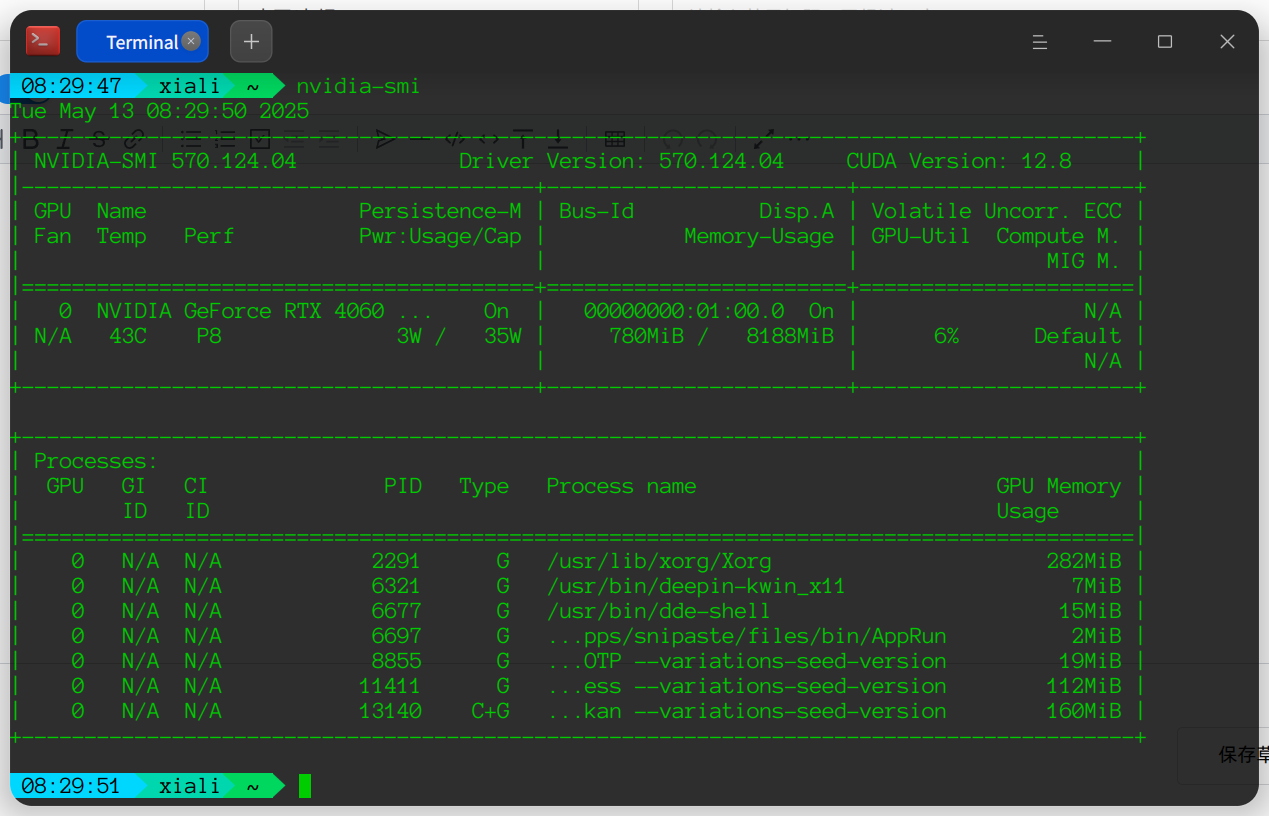Click the snipaste AppRun process path

[746, 636]
